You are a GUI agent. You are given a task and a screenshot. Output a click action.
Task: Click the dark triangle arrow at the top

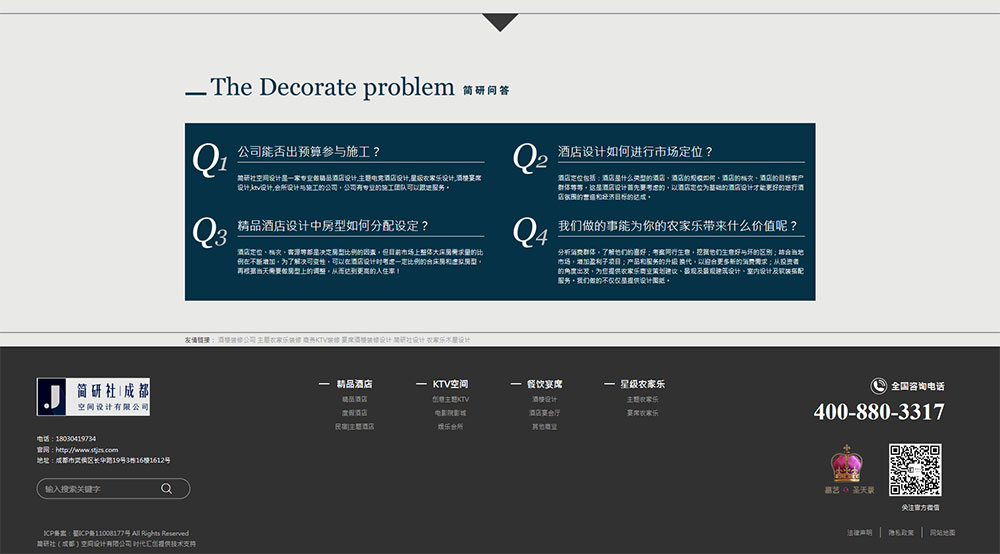(500, 22)
